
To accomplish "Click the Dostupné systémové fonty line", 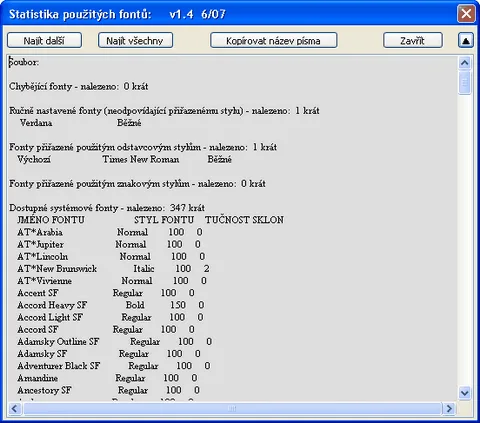I will 107,208.
